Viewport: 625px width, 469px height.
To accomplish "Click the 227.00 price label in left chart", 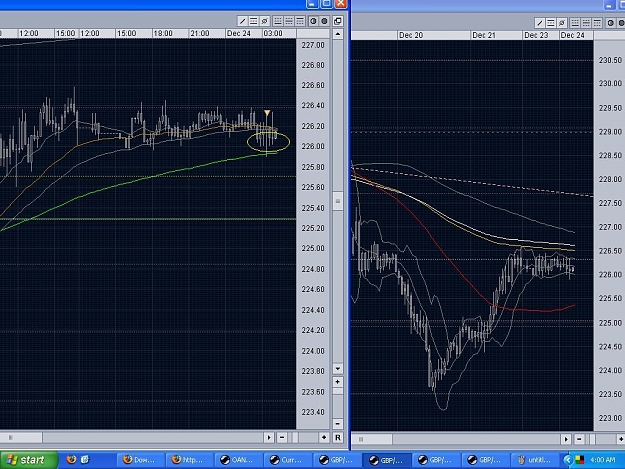I will [x=313, y=45].
